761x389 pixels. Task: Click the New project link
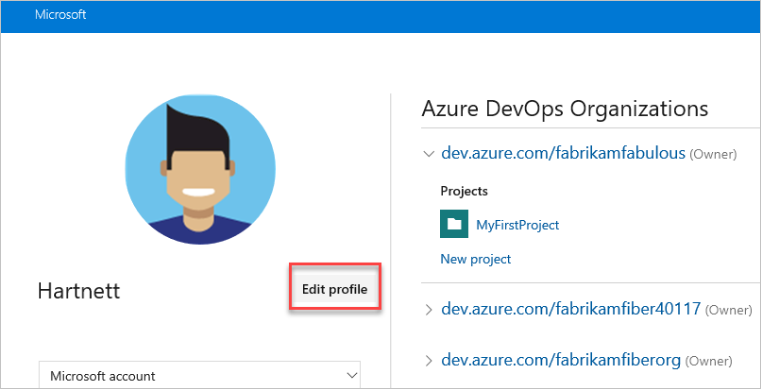pos(476,259)
